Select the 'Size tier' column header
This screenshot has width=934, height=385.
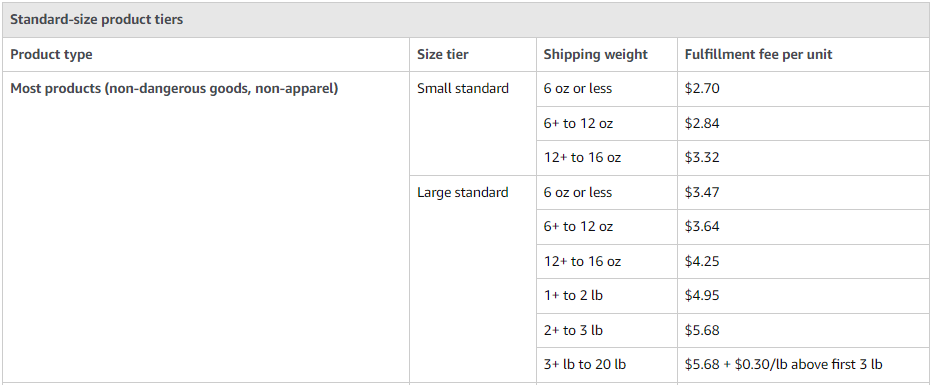[x=443, y=55]
